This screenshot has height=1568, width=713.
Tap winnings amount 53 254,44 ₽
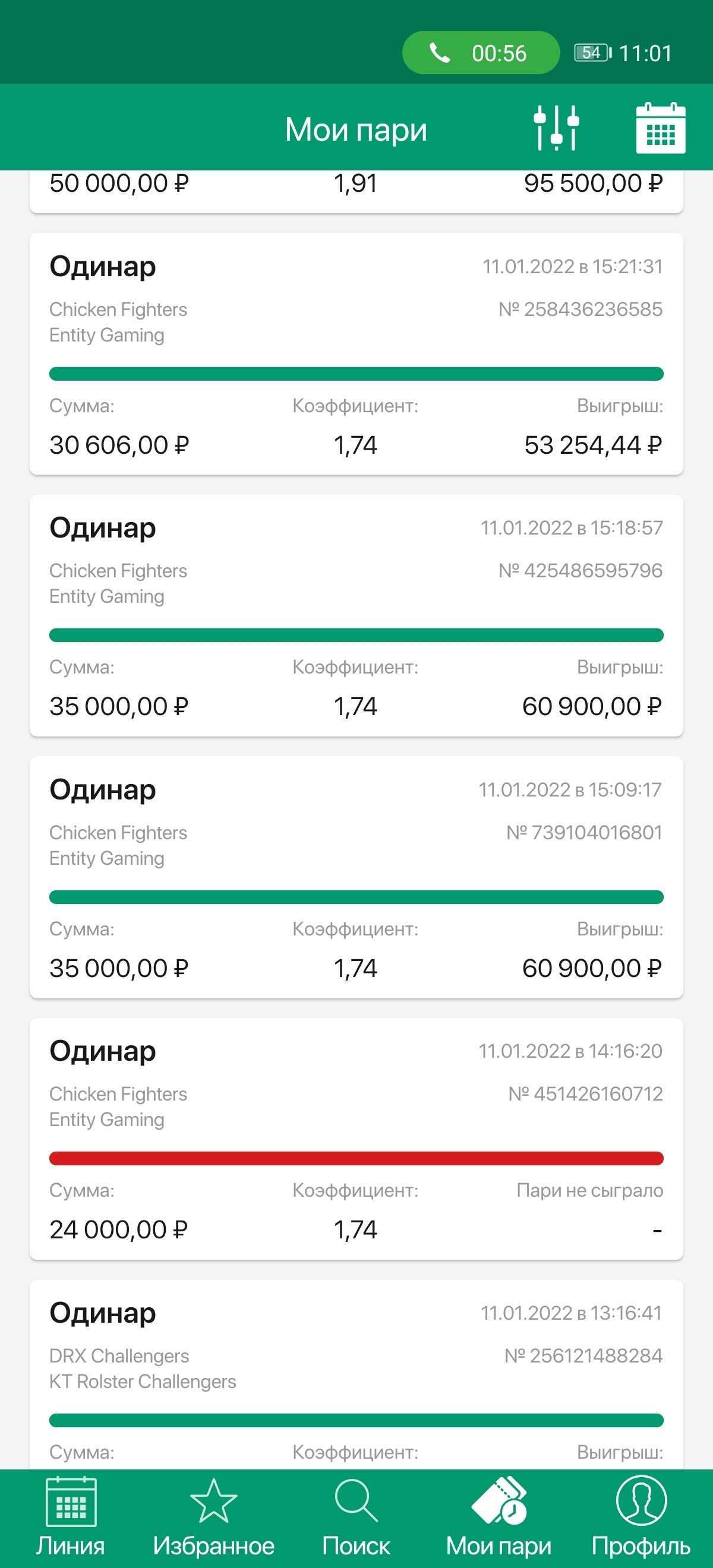pos(592,445)
